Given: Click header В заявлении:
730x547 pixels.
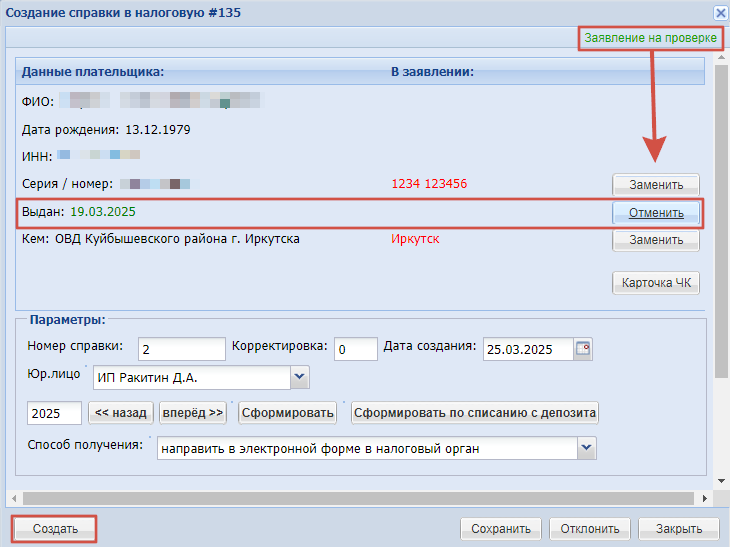Looking at the screenshot, I should pyautogui.click(x=432, y=72).
